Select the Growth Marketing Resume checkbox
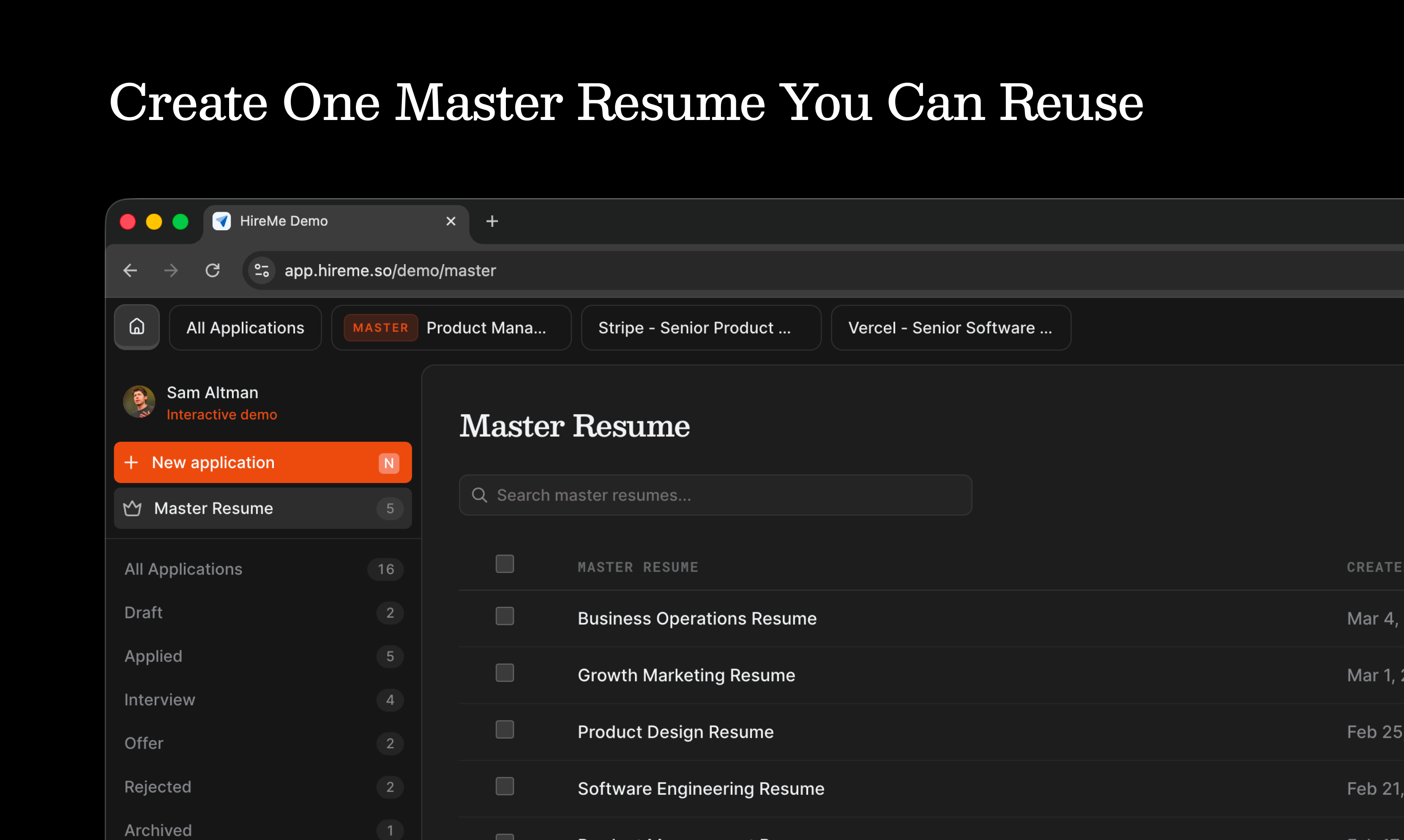 505,673
